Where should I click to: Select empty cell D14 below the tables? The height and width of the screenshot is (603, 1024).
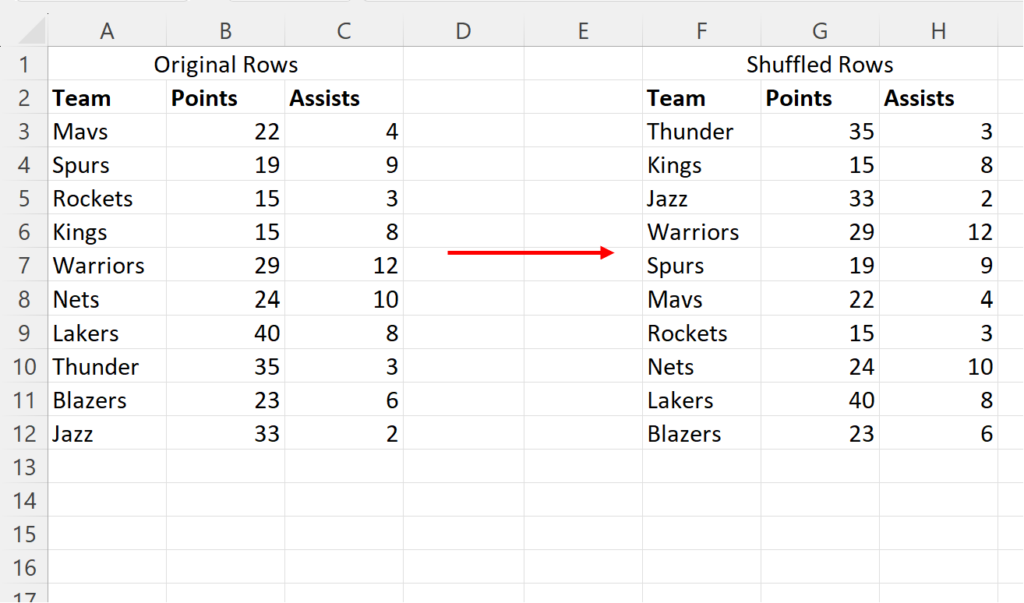pyautogui.click(x=463, y=500)
